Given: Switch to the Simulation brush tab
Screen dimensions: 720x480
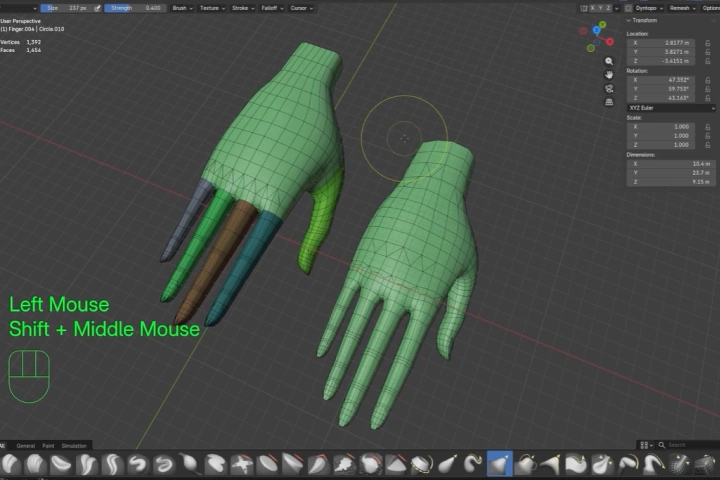Looking at the screenshot, I should (x=74, y=446).
